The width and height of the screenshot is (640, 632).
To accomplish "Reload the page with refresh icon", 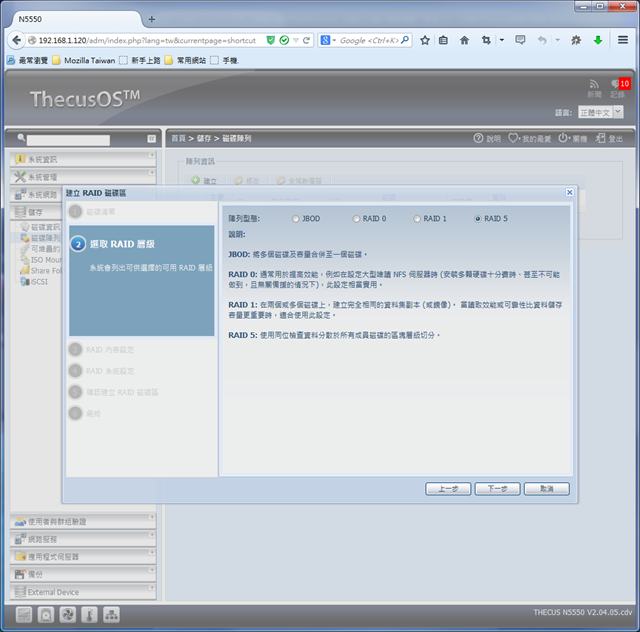I will [x=306, y=40].
